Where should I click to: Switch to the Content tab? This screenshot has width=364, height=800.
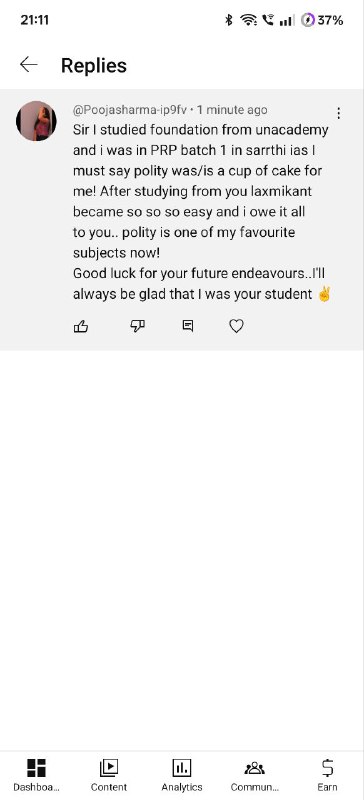click(x=109, y=774)
